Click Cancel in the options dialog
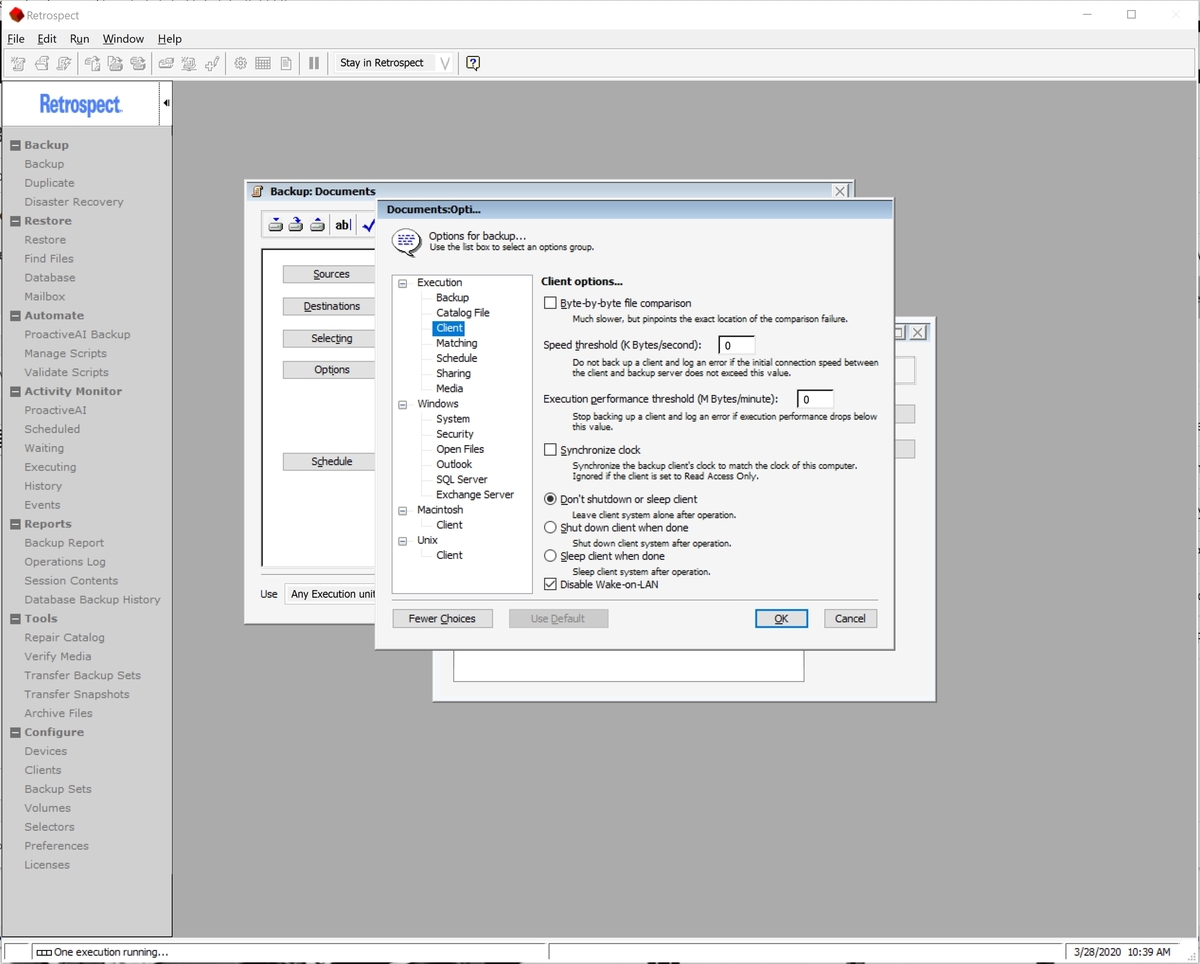Screen dimensions: 1200x964 pyautogui.click(x=850, y=619)
